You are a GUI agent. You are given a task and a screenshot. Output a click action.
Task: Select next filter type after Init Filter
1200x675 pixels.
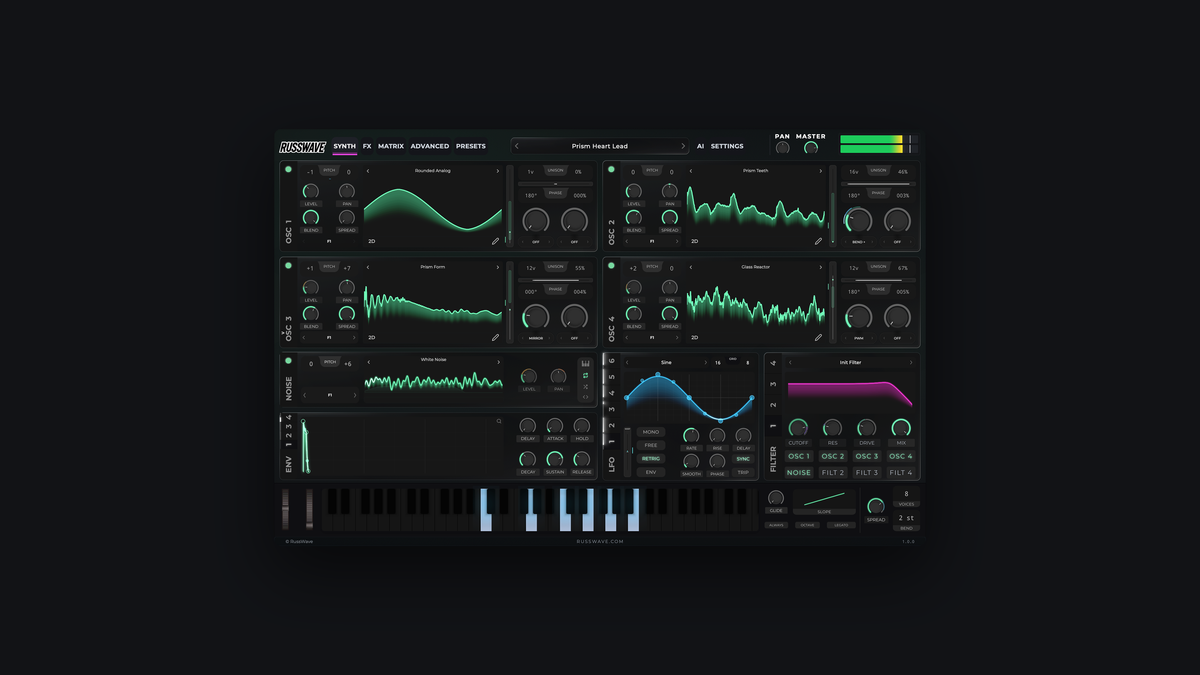point(911,362)
